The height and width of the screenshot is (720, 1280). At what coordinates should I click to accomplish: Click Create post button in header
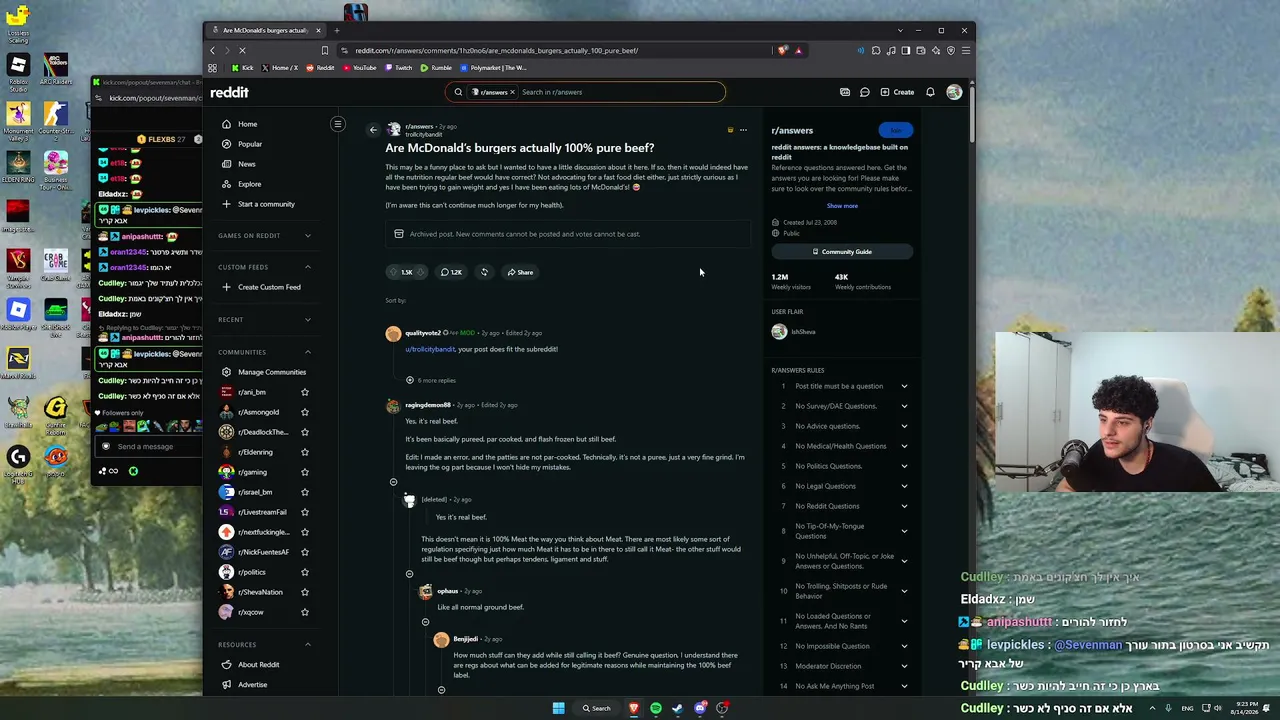897,92
